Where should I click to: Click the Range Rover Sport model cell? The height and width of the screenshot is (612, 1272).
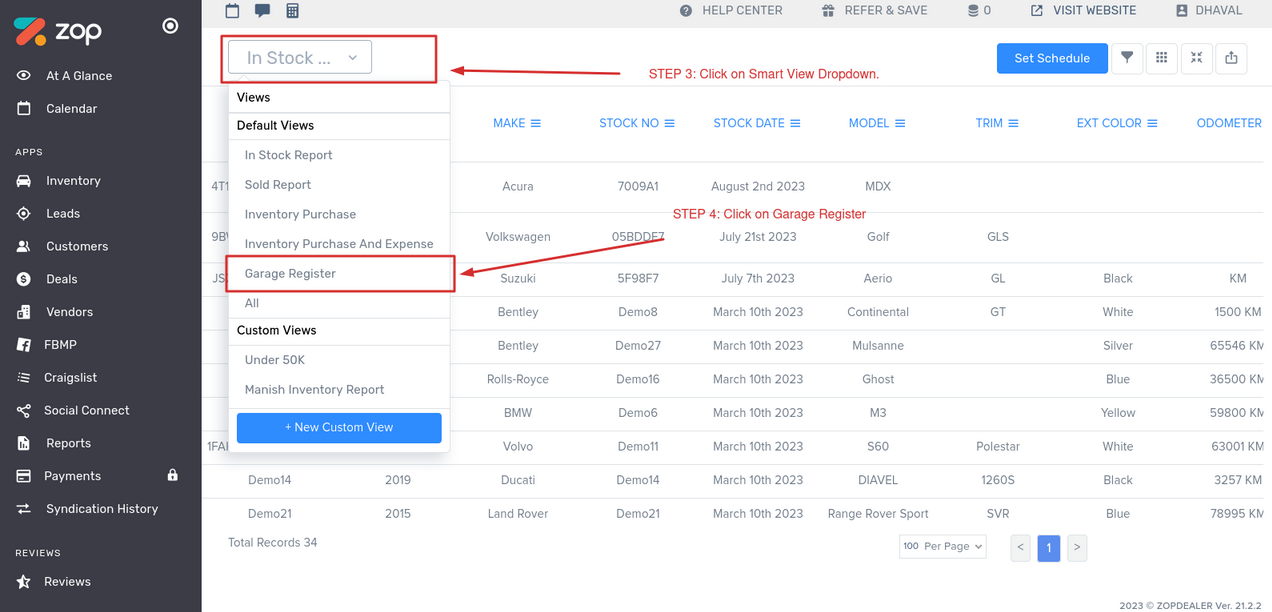(x=878, y=514)
